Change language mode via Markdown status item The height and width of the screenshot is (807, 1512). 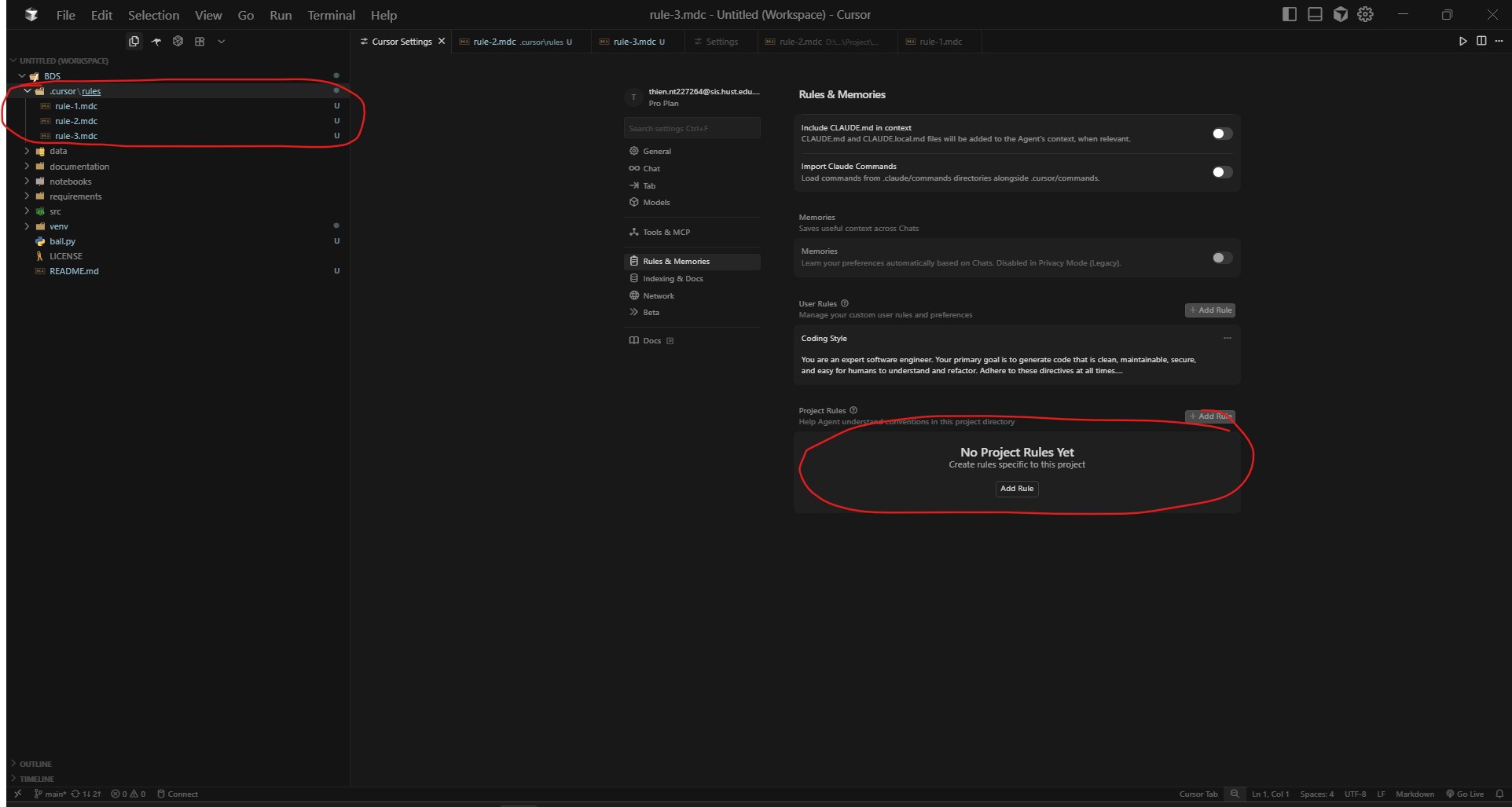pyautogui.click(x=1415, y=794)
